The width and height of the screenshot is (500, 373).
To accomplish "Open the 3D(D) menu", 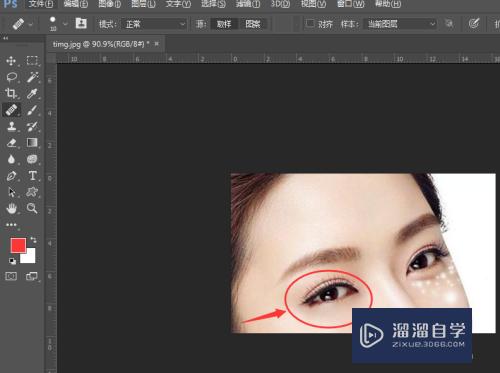I will point(280,4).
